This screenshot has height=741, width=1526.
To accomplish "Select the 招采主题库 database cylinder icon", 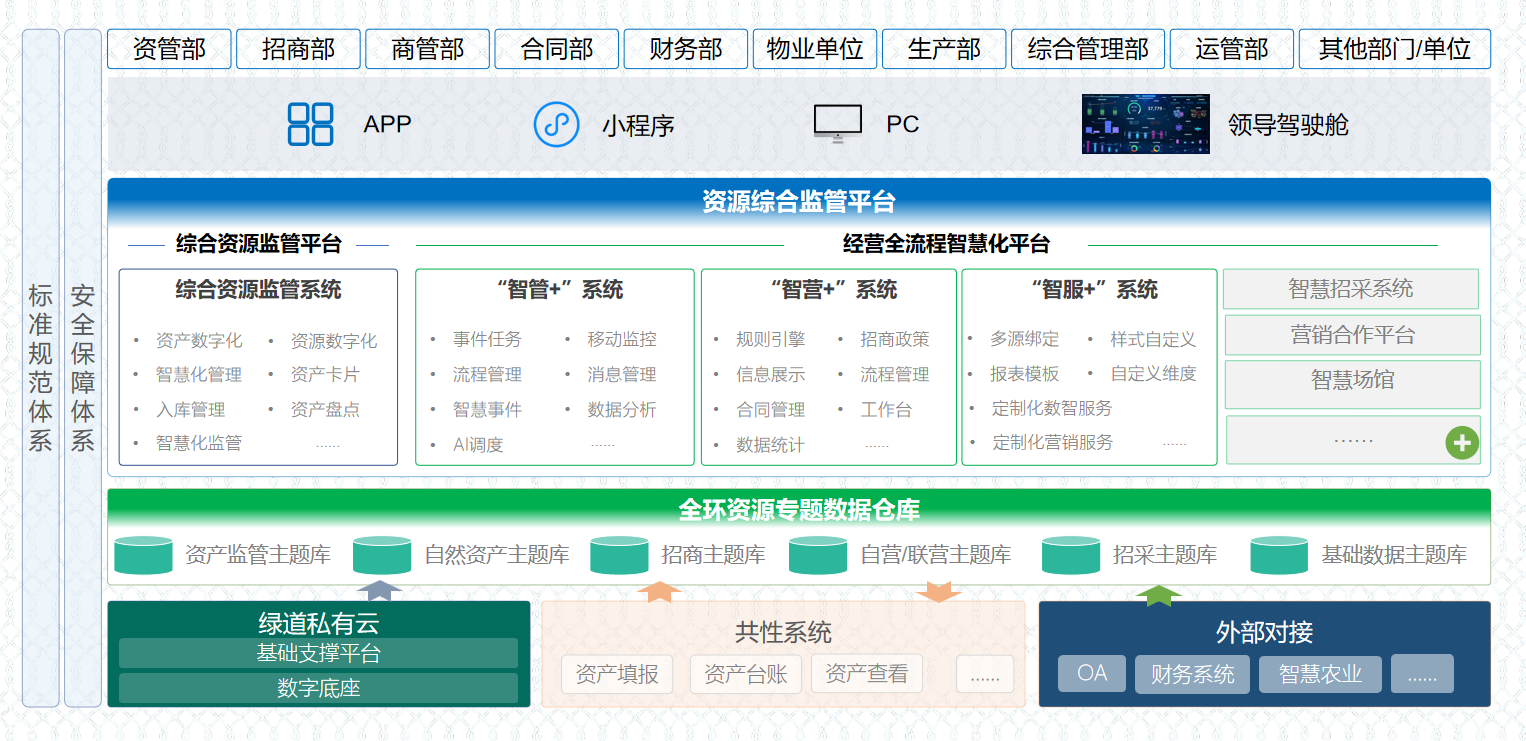I will pos(1071,555).
